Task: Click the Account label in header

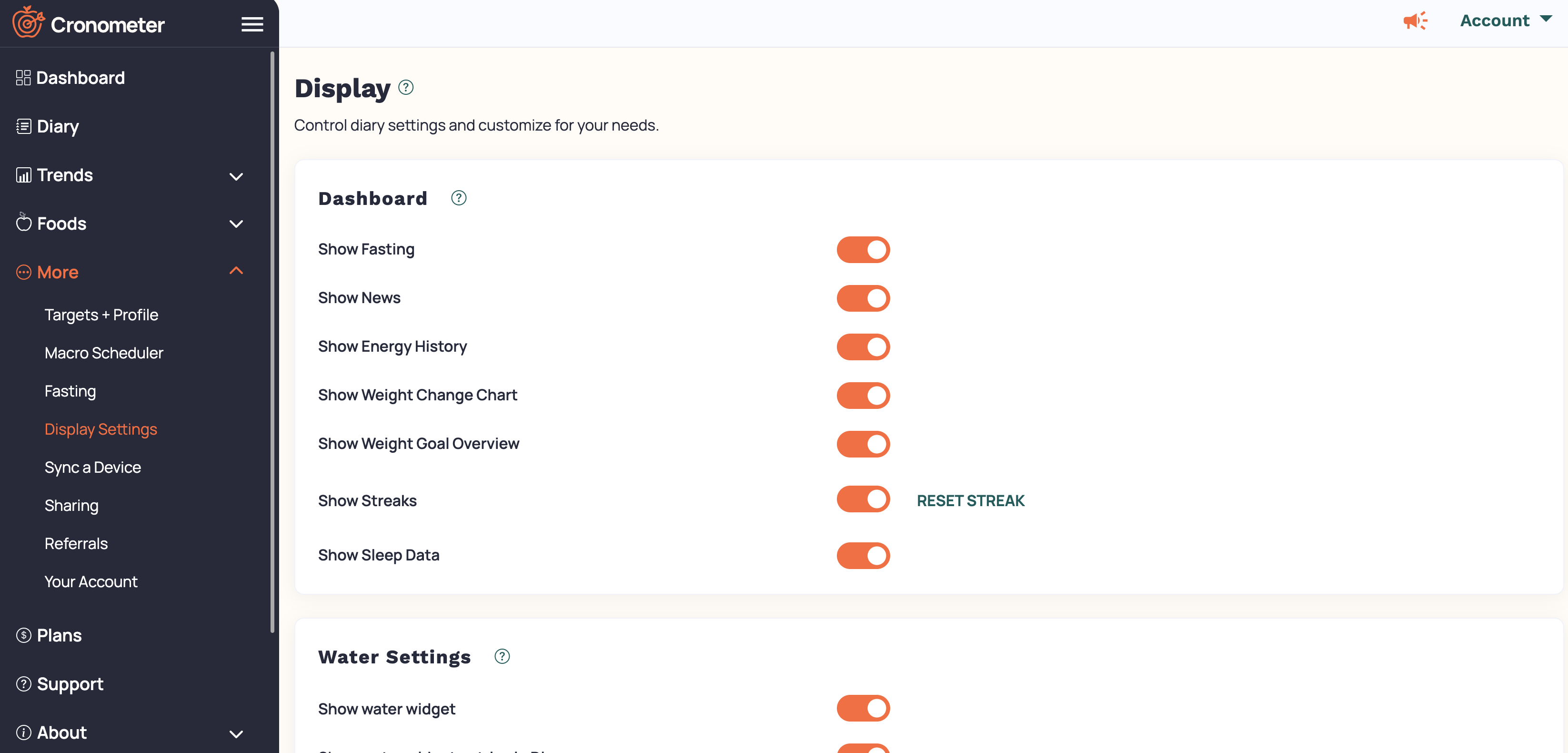Action: [1494, 20]
